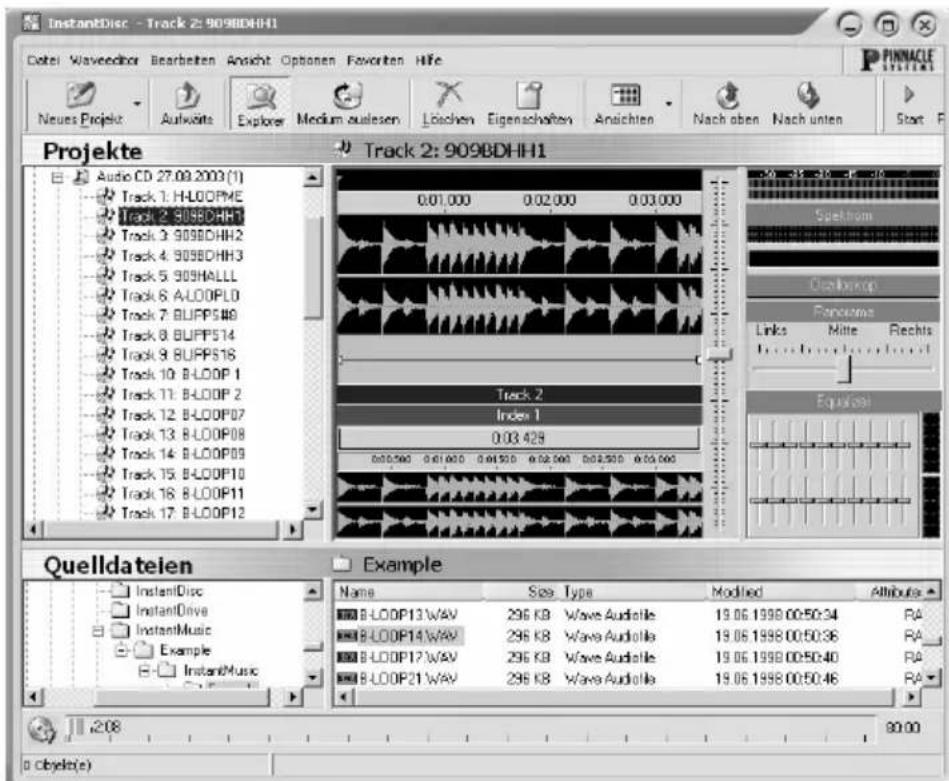Click the CD disc icon at bottom left

point(42,730)
